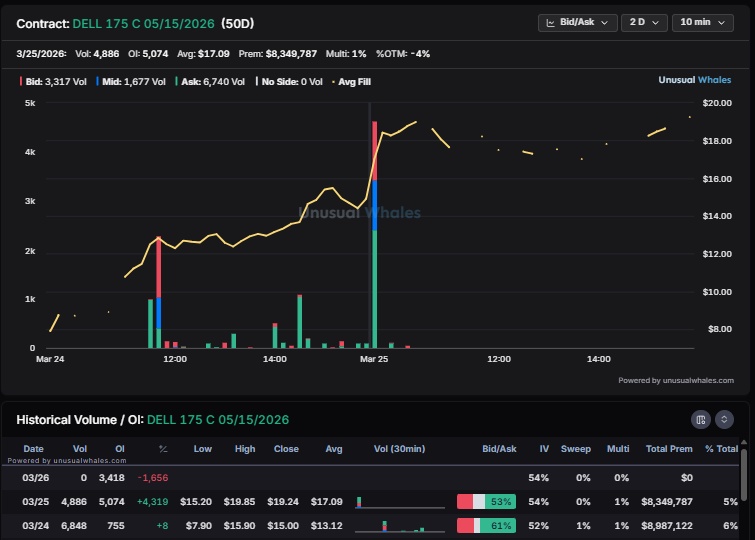The image size is (755, 540).
Task: Click the $8,987,122 total premium cell
Action: click(667, 526)
